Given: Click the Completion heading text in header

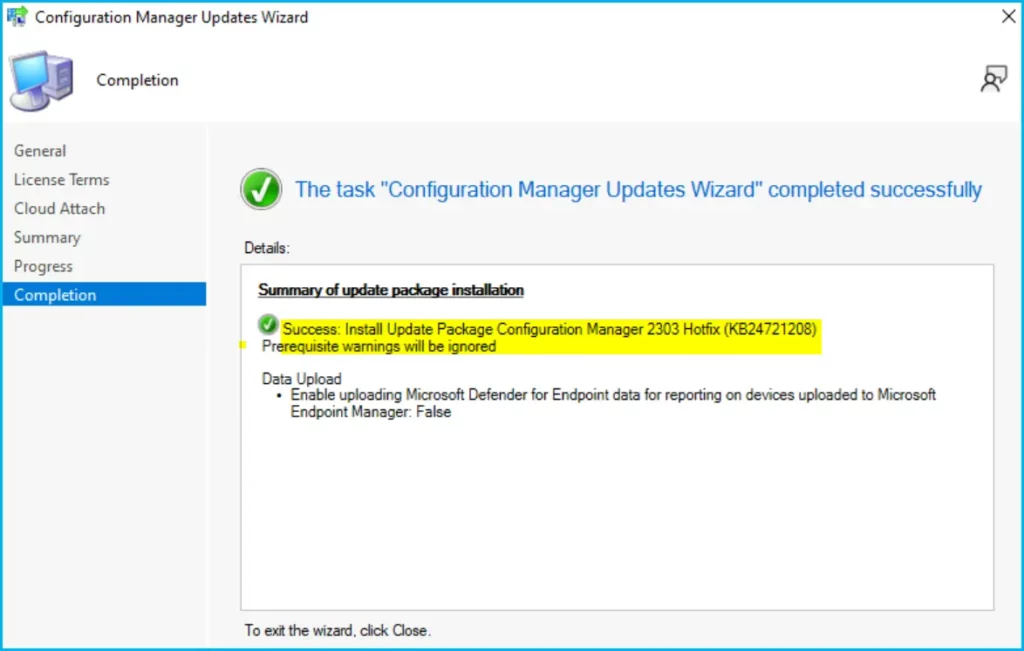Looking at the screenshot, I should 137,80.
